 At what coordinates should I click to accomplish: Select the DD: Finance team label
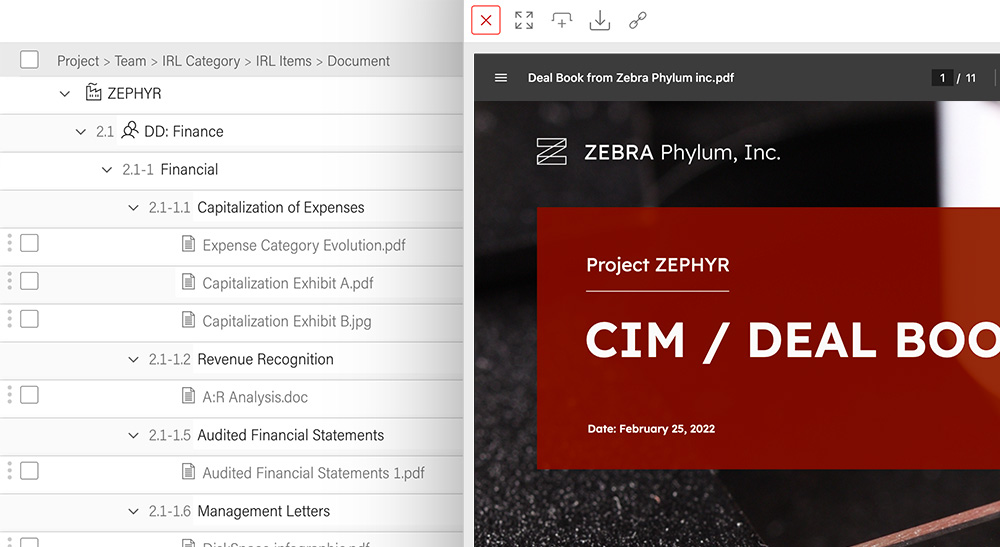(184, 131)
